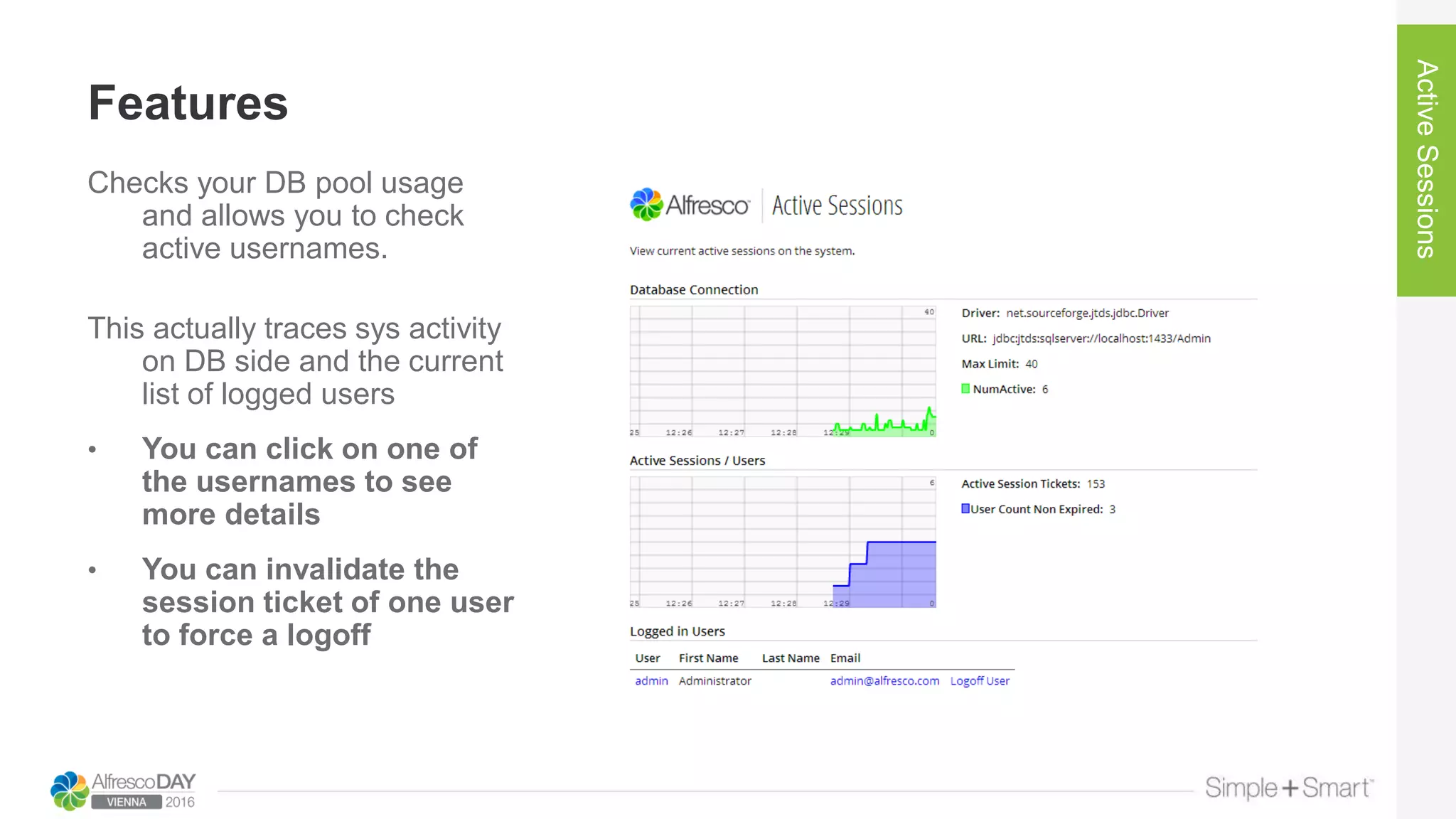Click the Driver net.sourceforge.jtds.jdbc.Driver text
1456x819 pixels.
[x=1065, y=313]
